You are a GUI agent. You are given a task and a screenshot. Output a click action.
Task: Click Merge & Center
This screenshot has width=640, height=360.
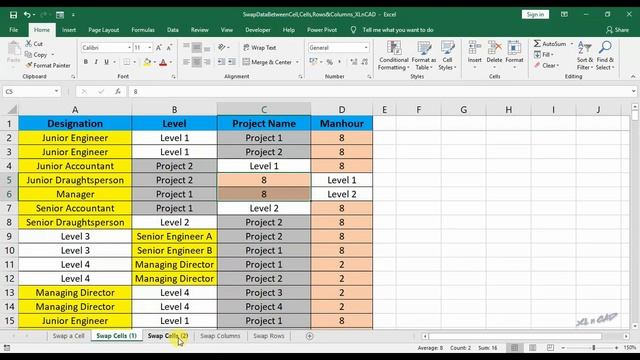(x=267, y=62)
